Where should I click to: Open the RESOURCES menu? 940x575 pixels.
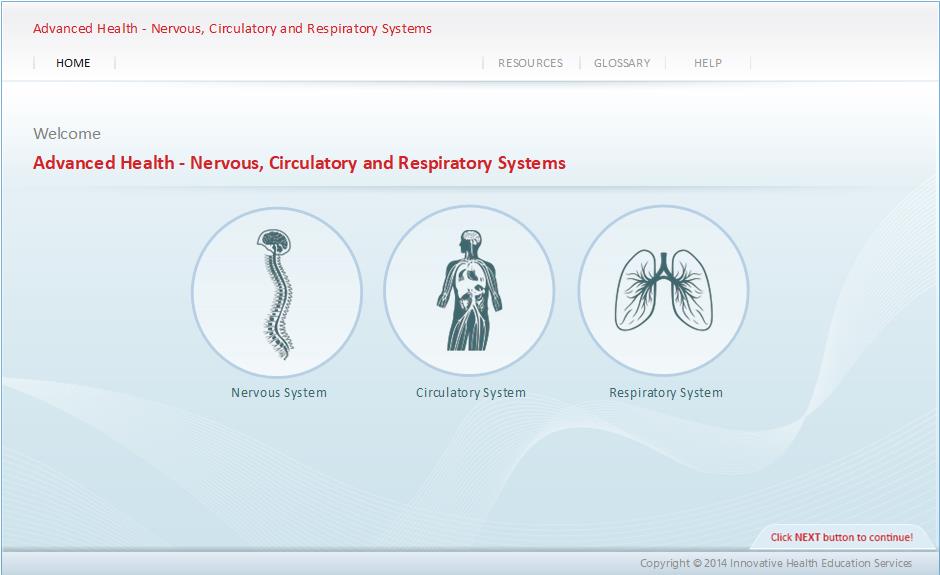(530, 63)
